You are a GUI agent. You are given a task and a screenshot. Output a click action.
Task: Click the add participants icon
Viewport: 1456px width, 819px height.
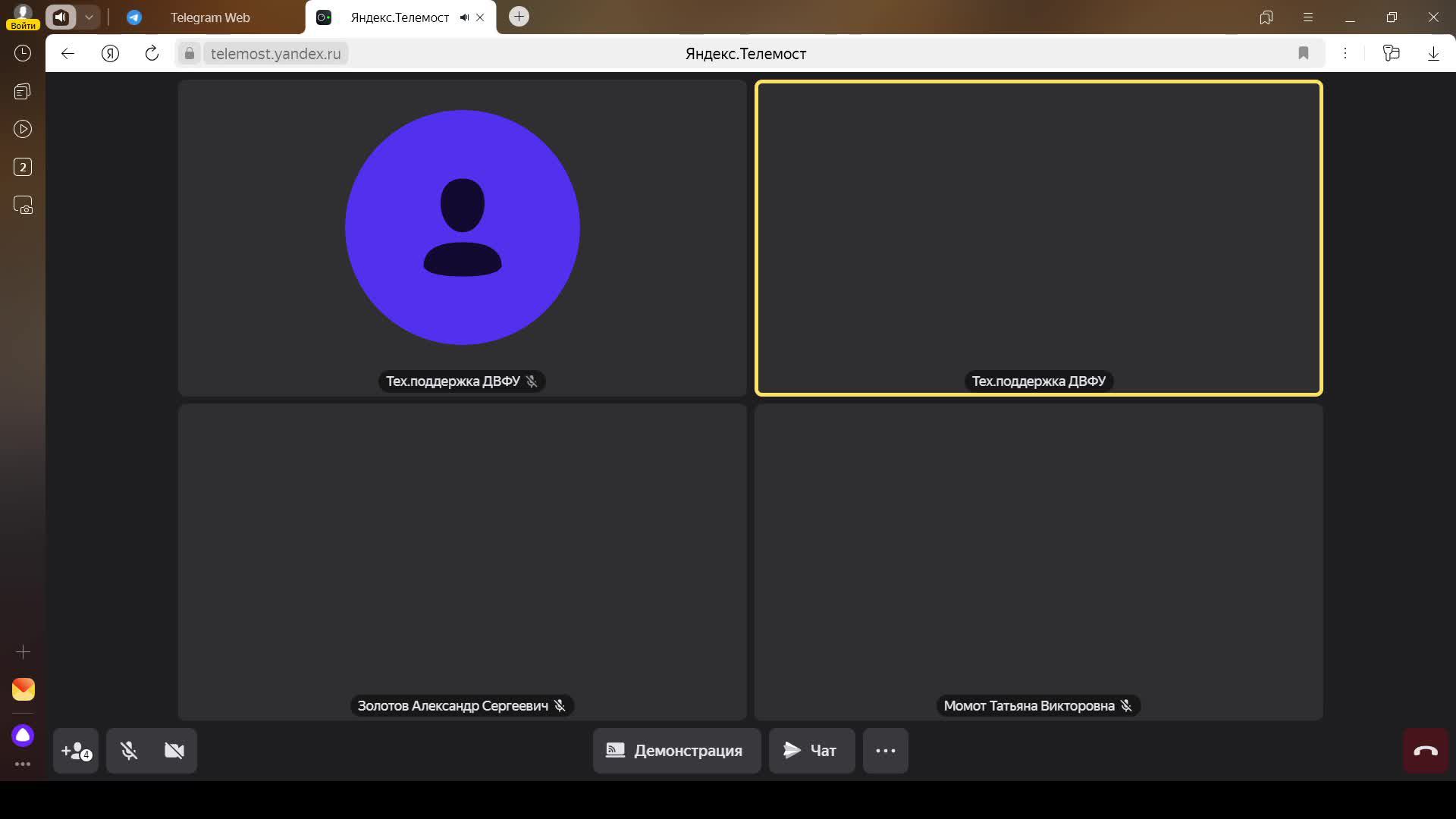(76, 751)
